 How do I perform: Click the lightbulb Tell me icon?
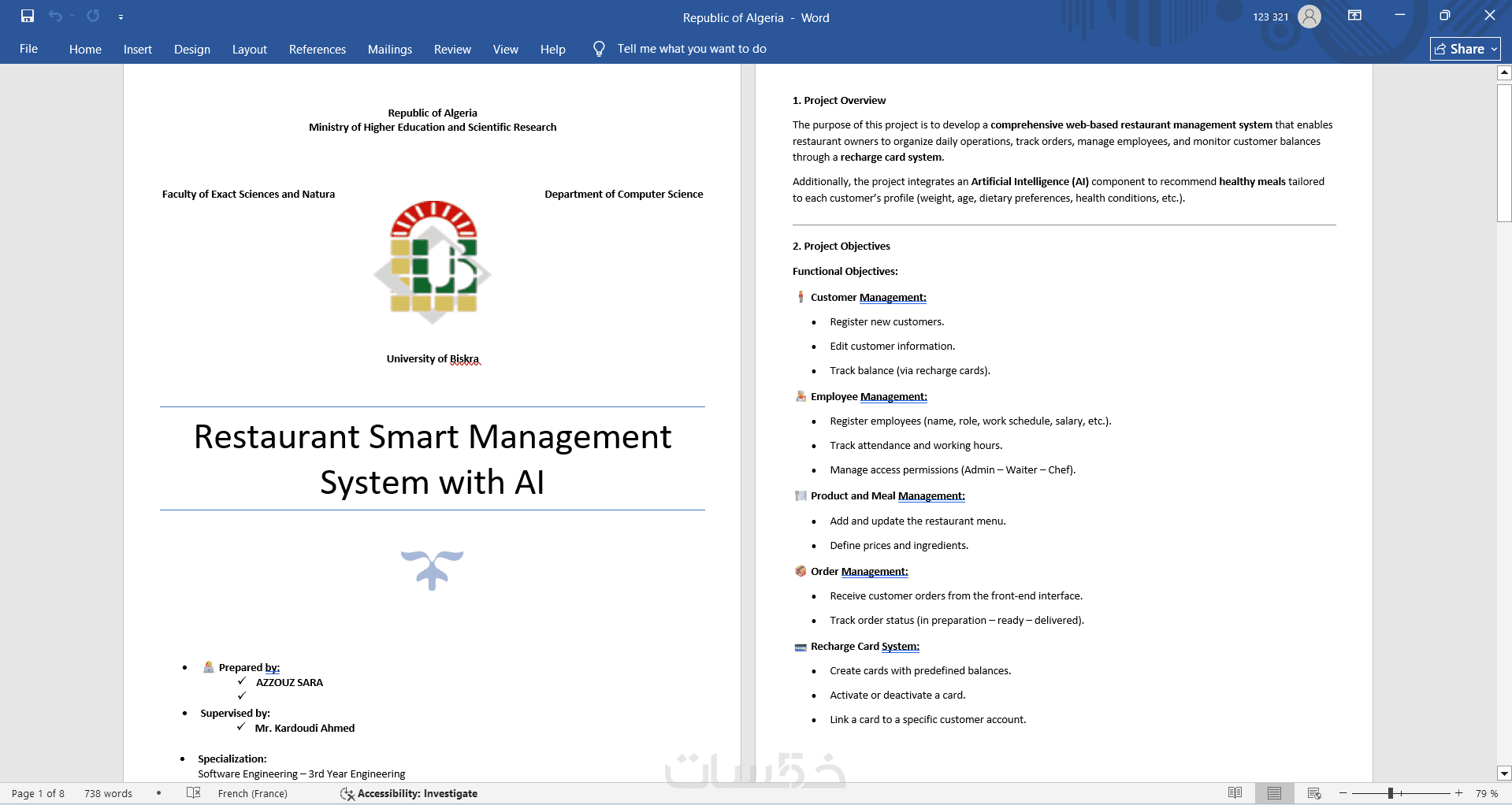599,49
